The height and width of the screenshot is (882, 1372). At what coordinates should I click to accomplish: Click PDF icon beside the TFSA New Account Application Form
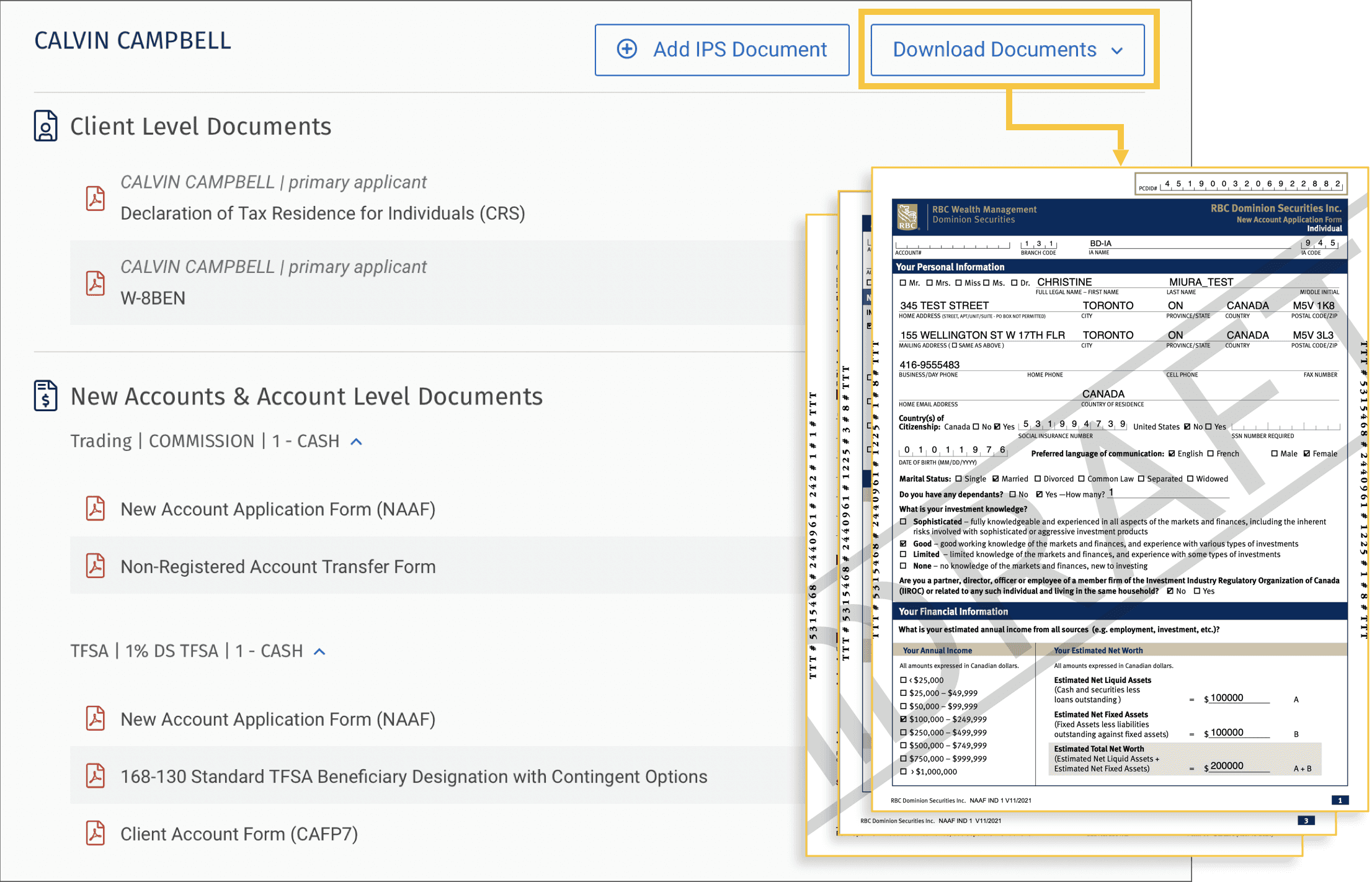point(95,718)
